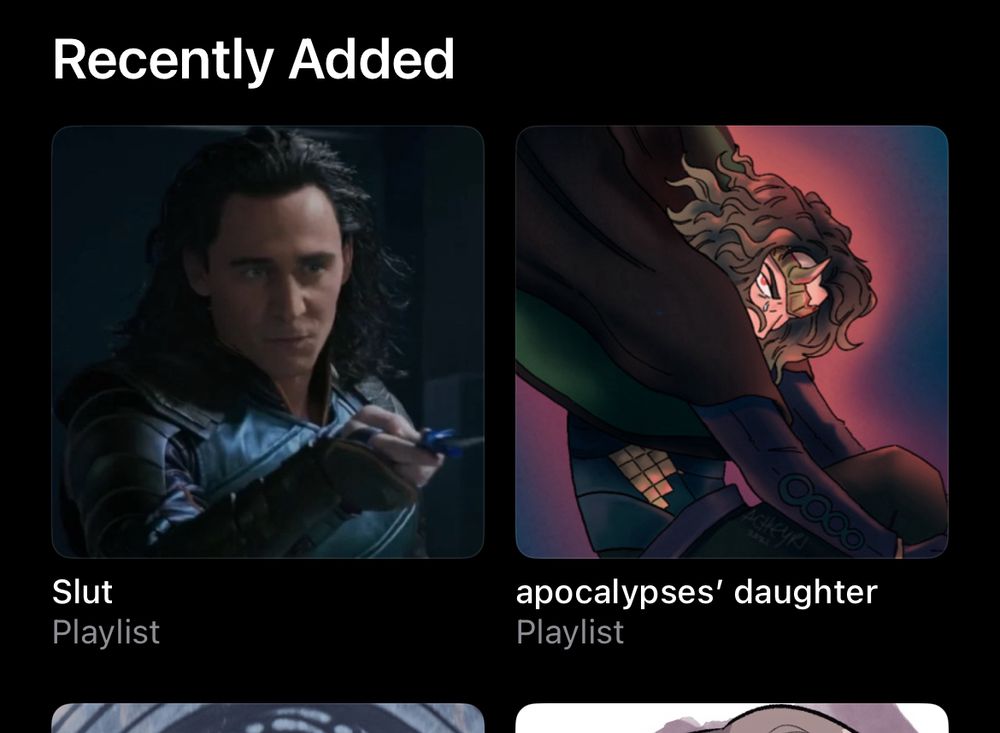This screenshot has width=1000, height=733.
Task: Open the partially visible grey-blue cover thumbnail
Action: [x=268, y=718]
